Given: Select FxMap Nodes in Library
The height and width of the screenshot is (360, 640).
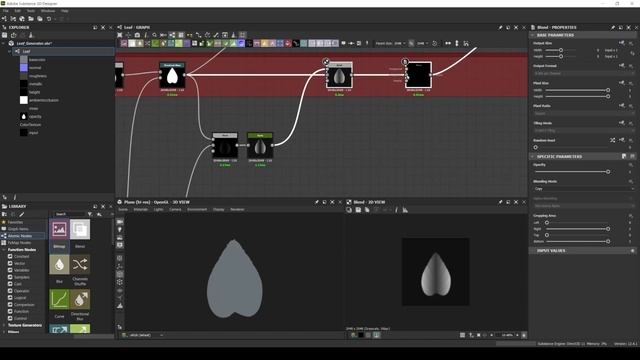Looking at the screenshot, I should (20, 243).
